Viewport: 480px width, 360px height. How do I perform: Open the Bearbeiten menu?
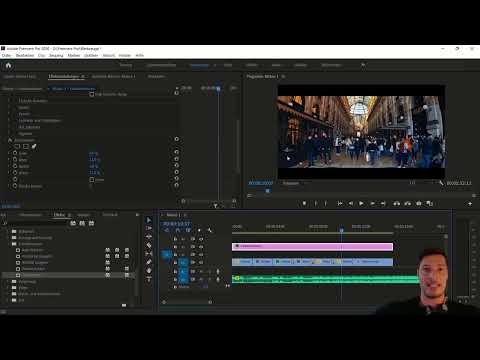click(x=25, y=55)
